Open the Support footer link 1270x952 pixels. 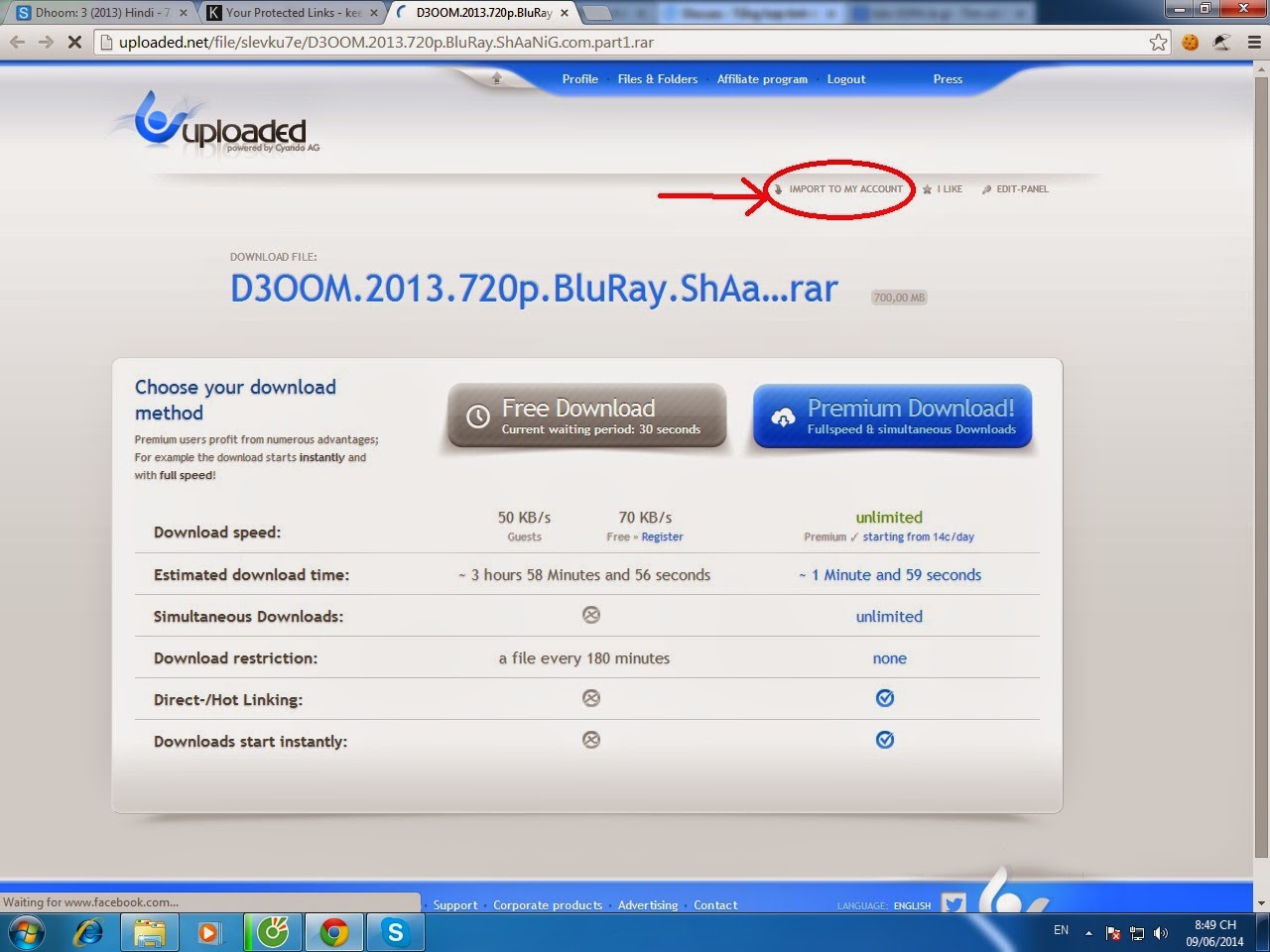coord(455,905)
